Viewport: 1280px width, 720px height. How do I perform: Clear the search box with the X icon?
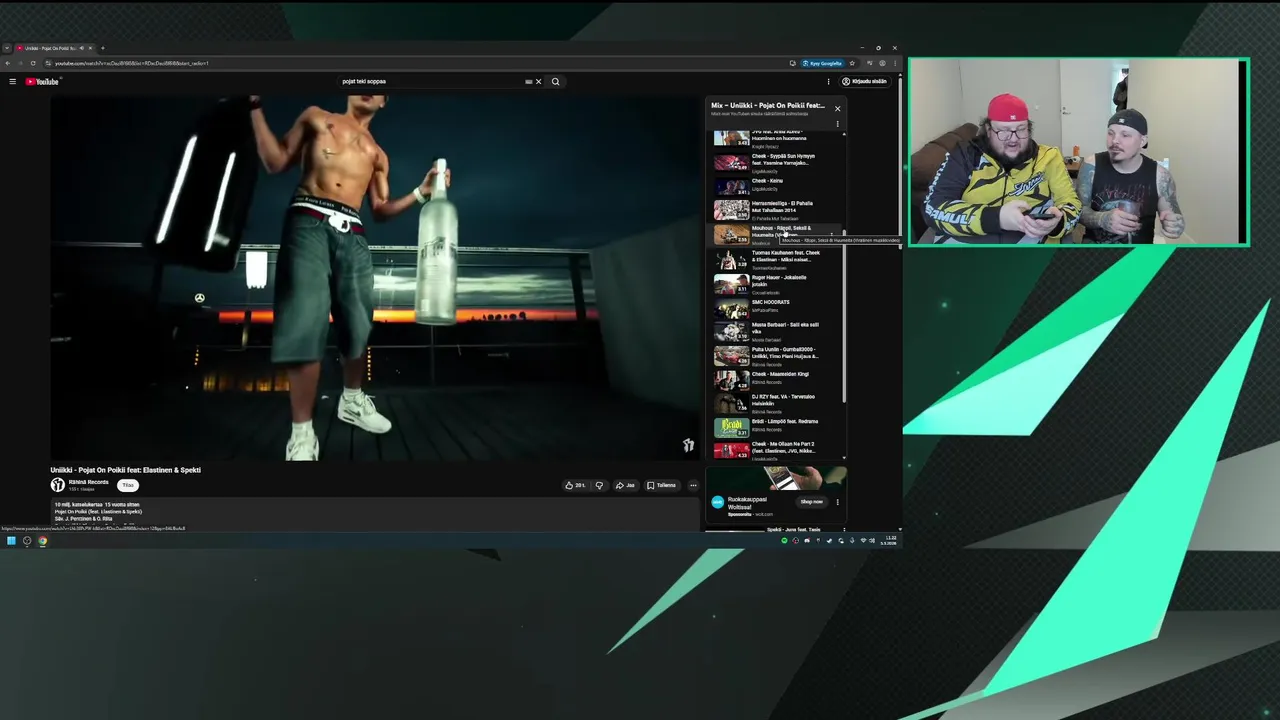click(538, 82)
